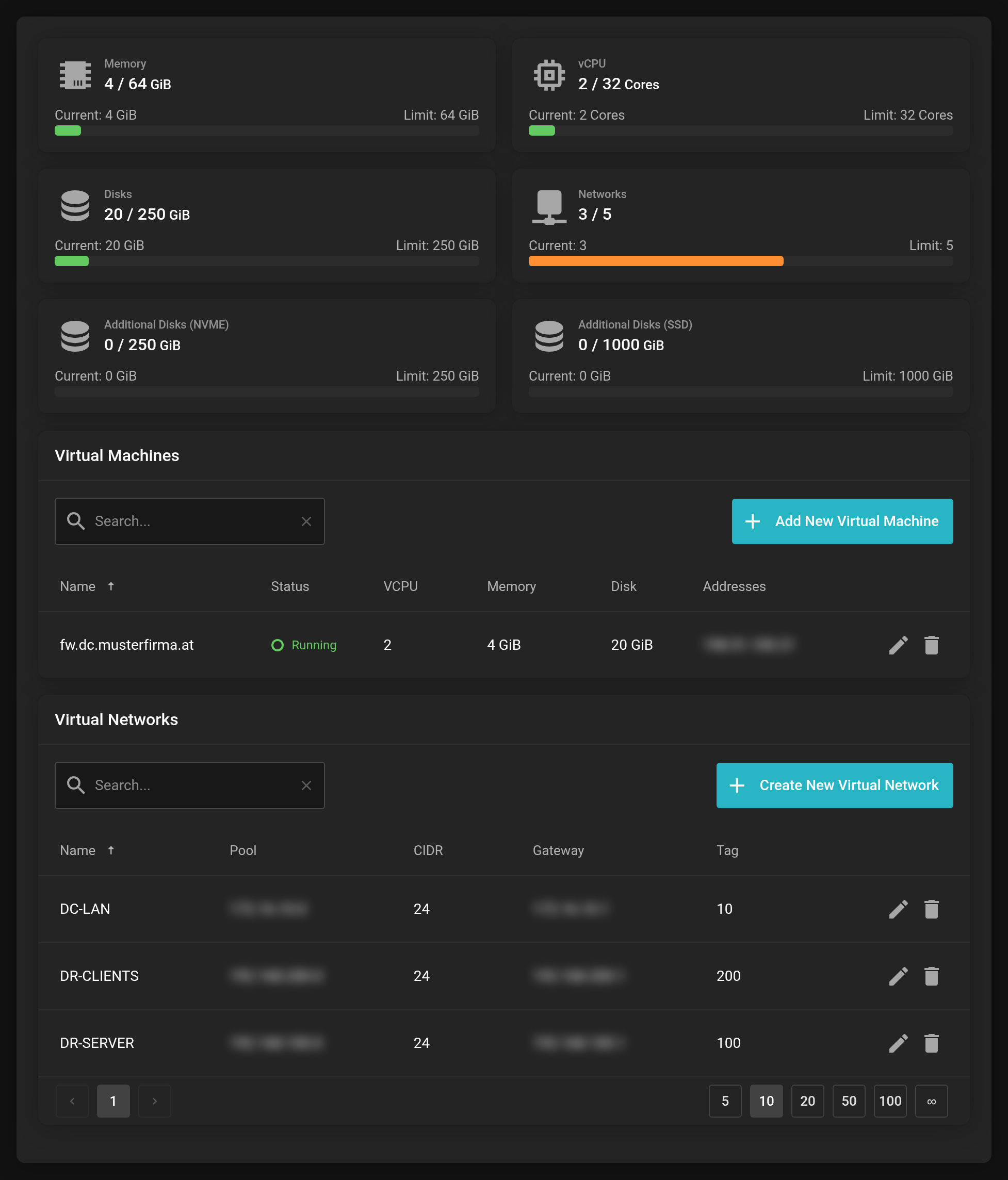Edit the DR-SERVER network

point(898,1044)
